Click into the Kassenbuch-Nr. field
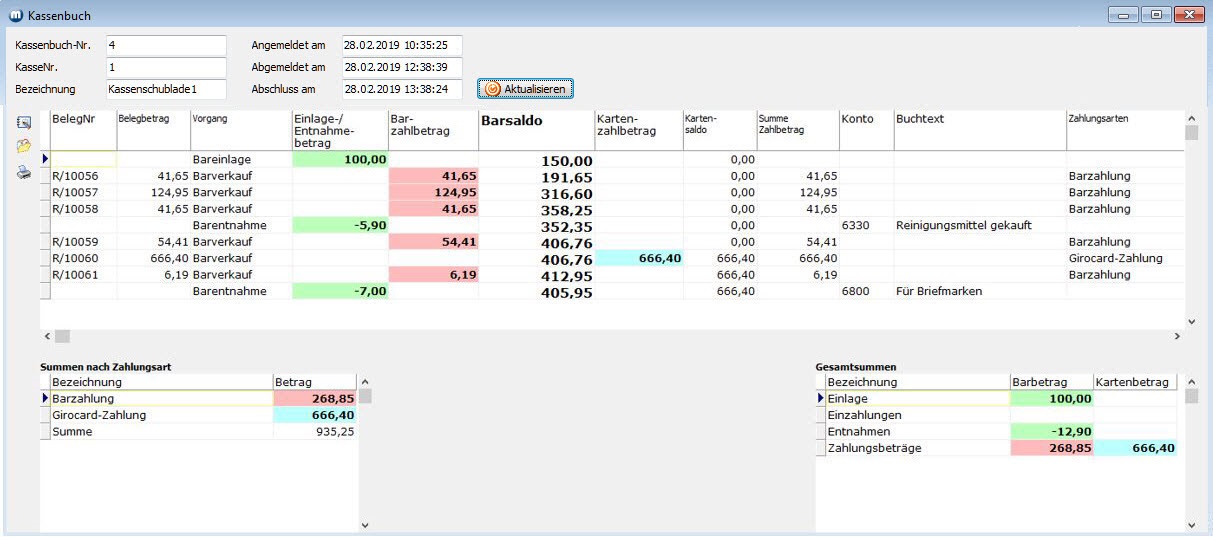1213x537 pixels. (166, 45)
